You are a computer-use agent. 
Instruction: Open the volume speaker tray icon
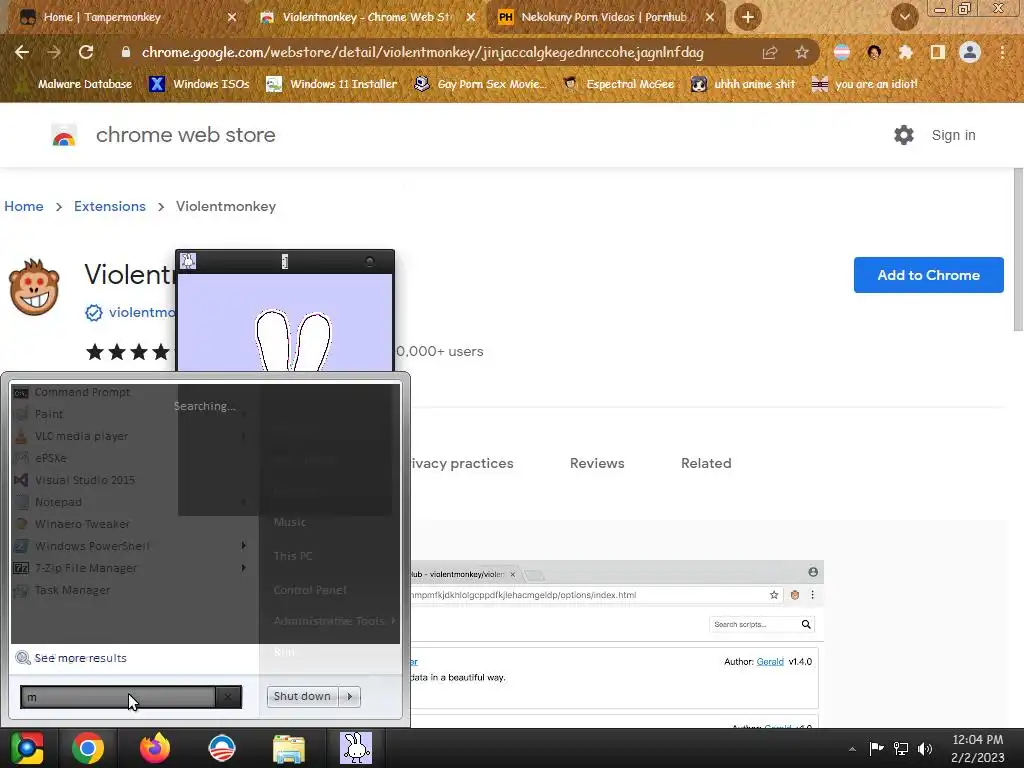pyautogui.click(x=925, y=748)
